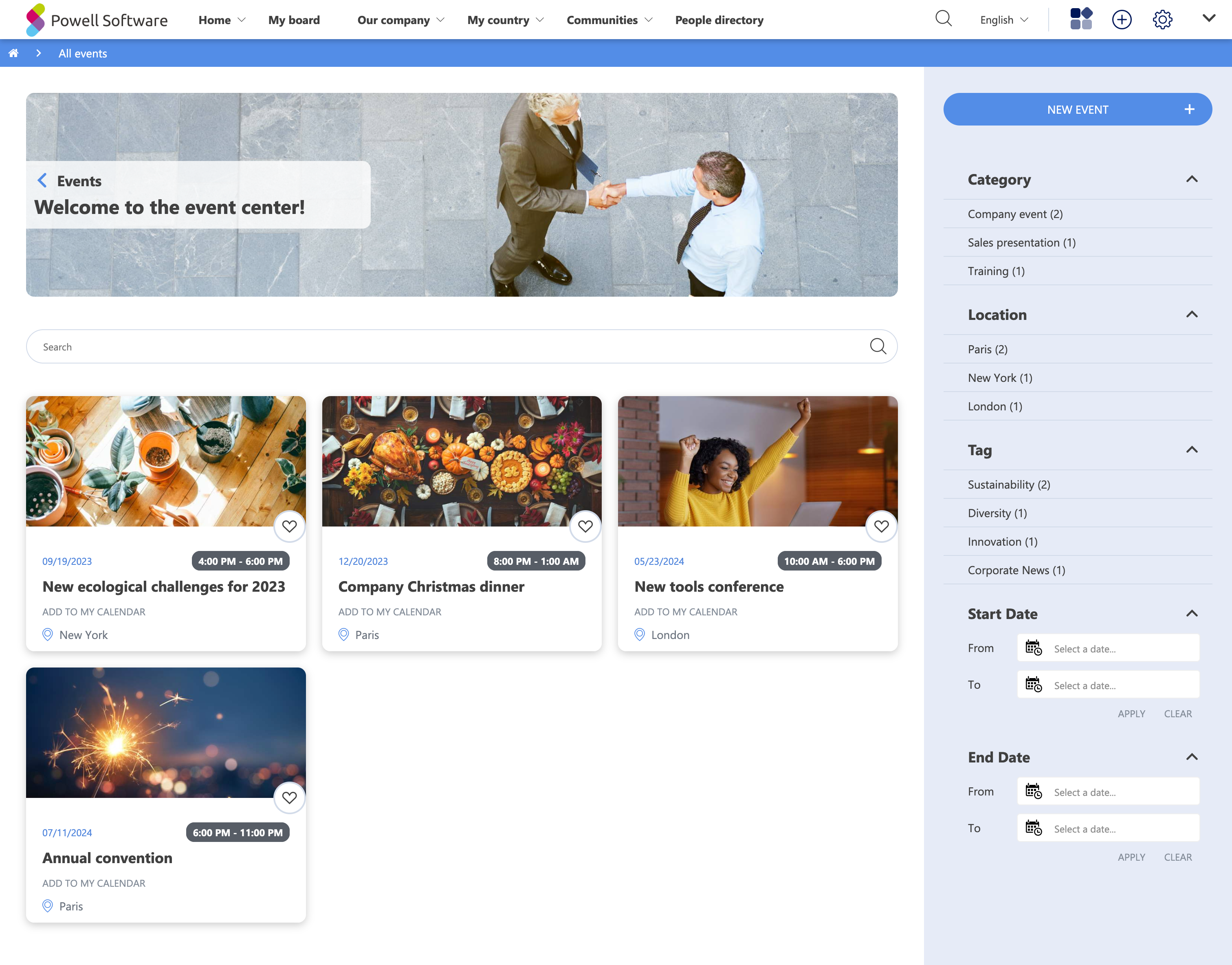Viewport: 1232px width, 965px height.
Task: Click the events search bar magnifier icon
Action: (x=877, y=346)
